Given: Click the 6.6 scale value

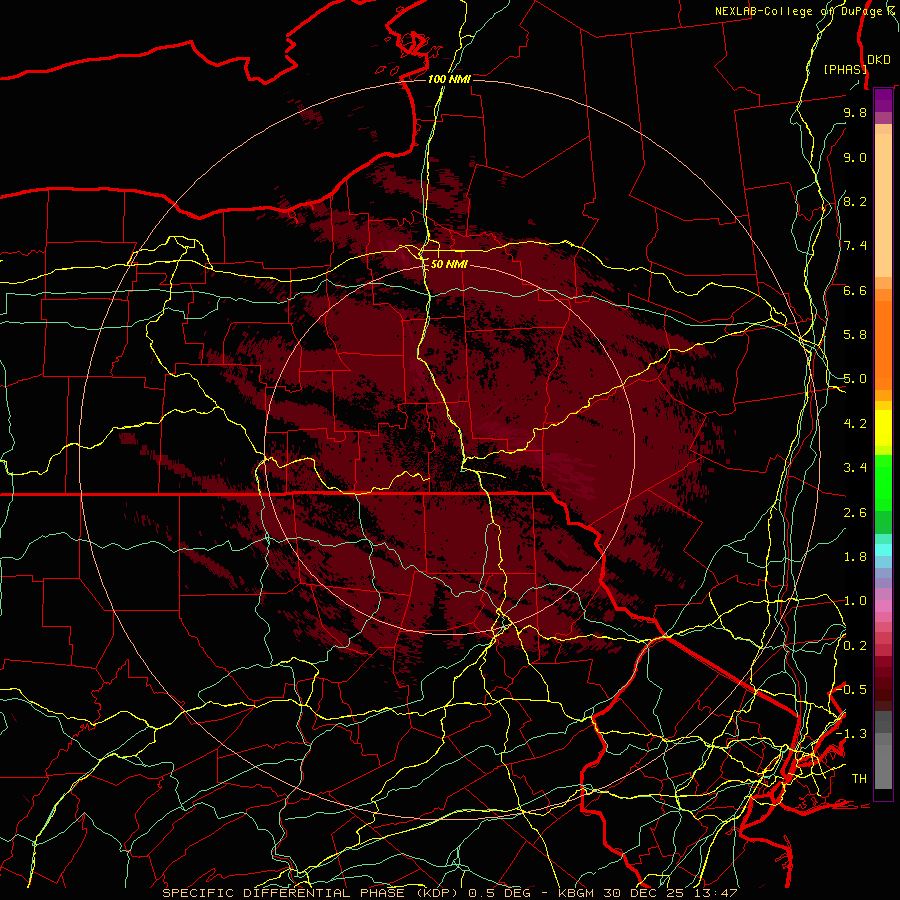Looking at the screenshot, I should [855, 290].
